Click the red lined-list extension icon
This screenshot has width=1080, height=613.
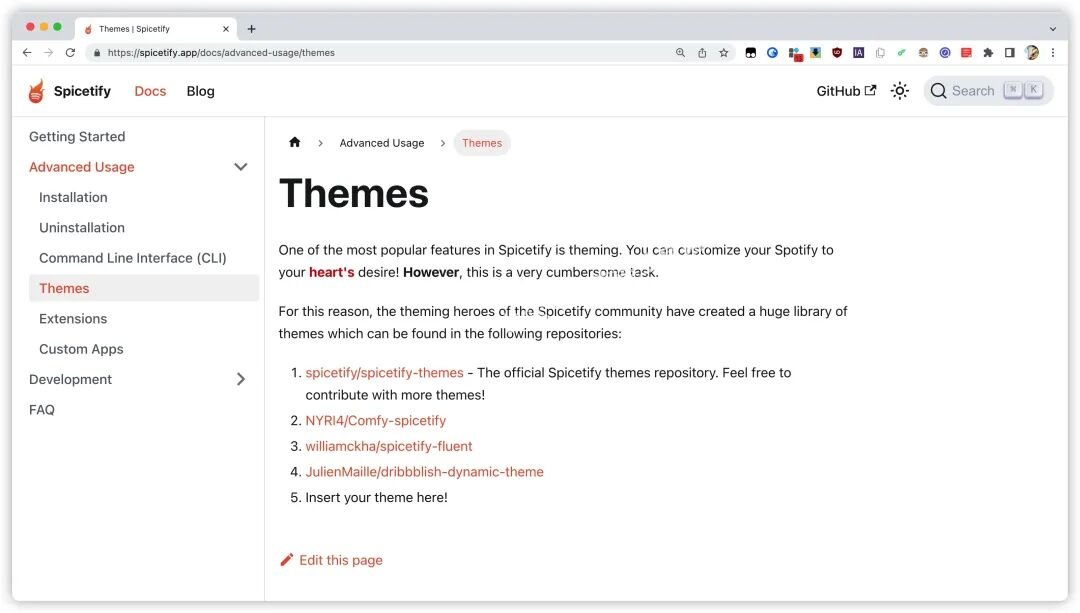[966, 52]
